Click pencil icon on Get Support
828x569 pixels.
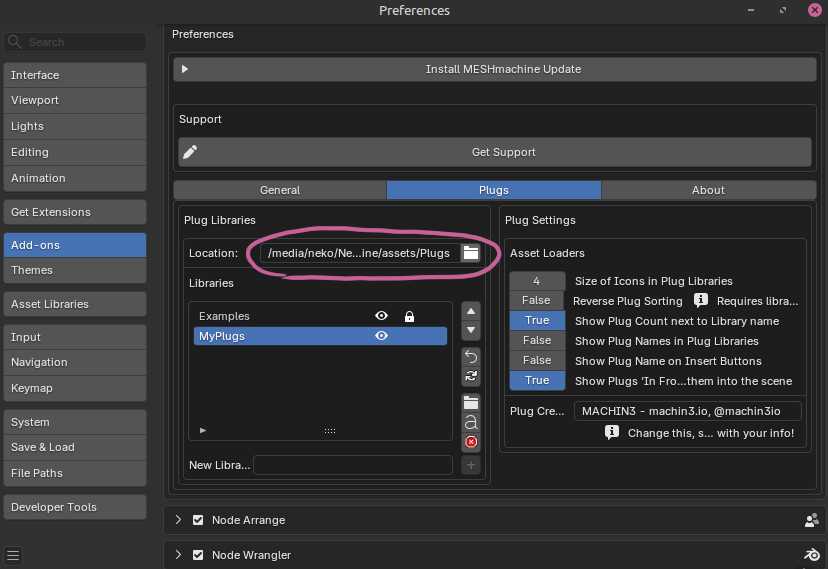click(x=190, y=152)
